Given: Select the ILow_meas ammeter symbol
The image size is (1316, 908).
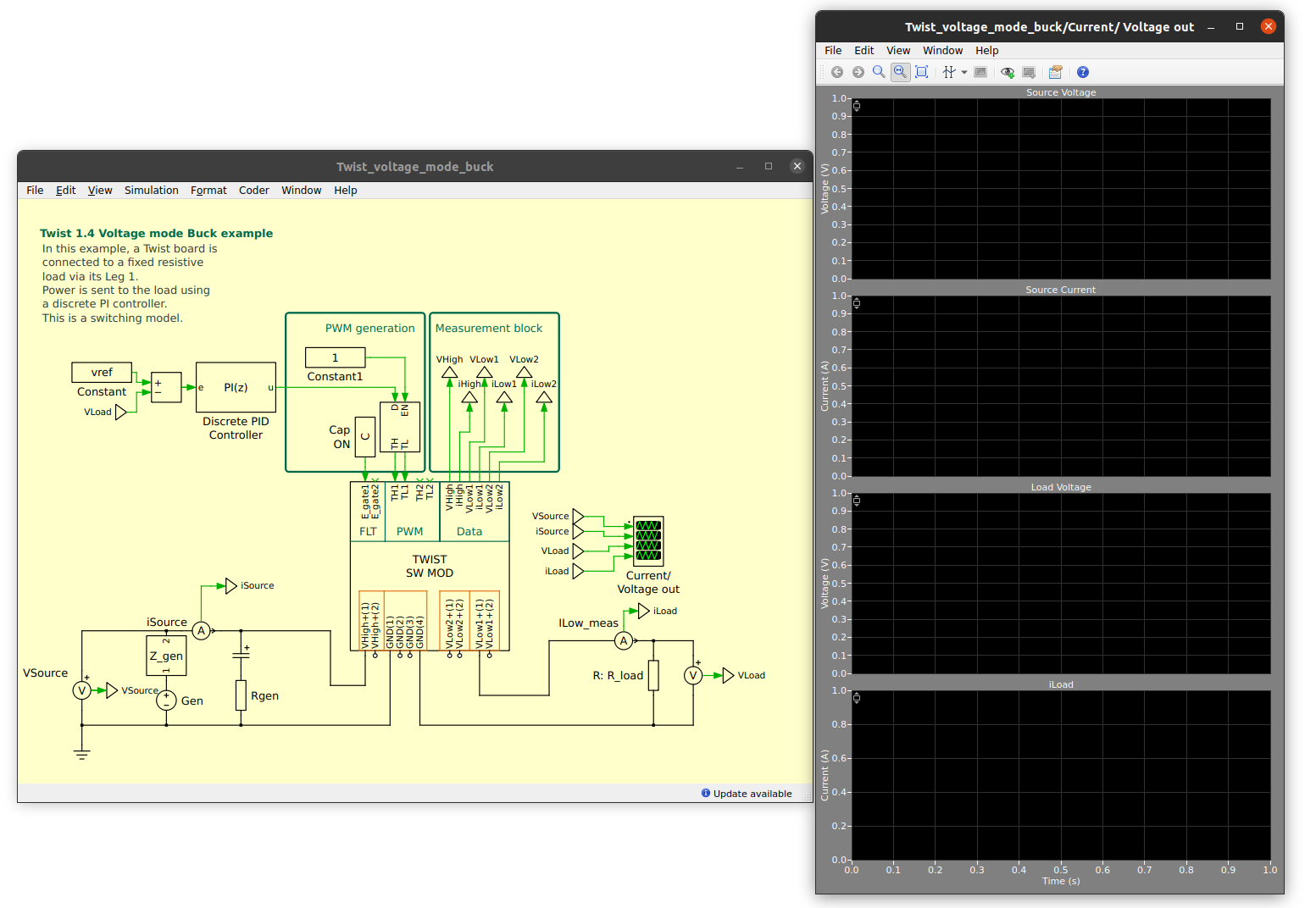Looking at the screenshot, I should 624,640.
